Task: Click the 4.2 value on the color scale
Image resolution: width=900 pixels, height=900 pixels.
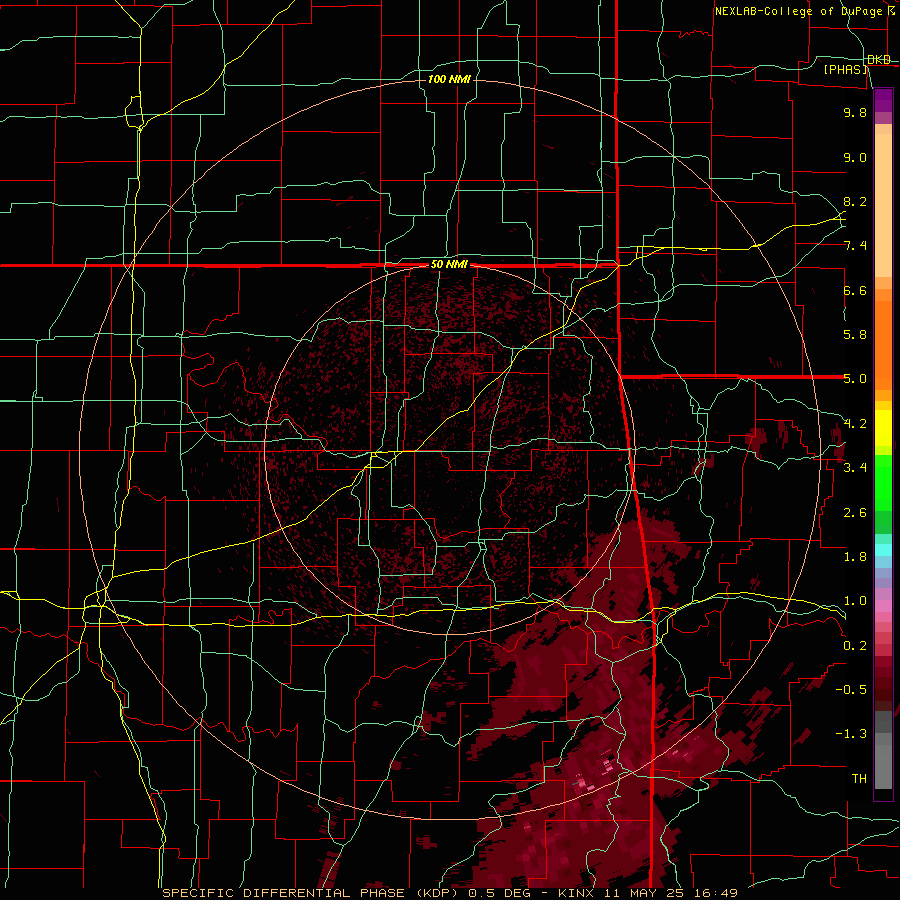Action: point(855,424)
